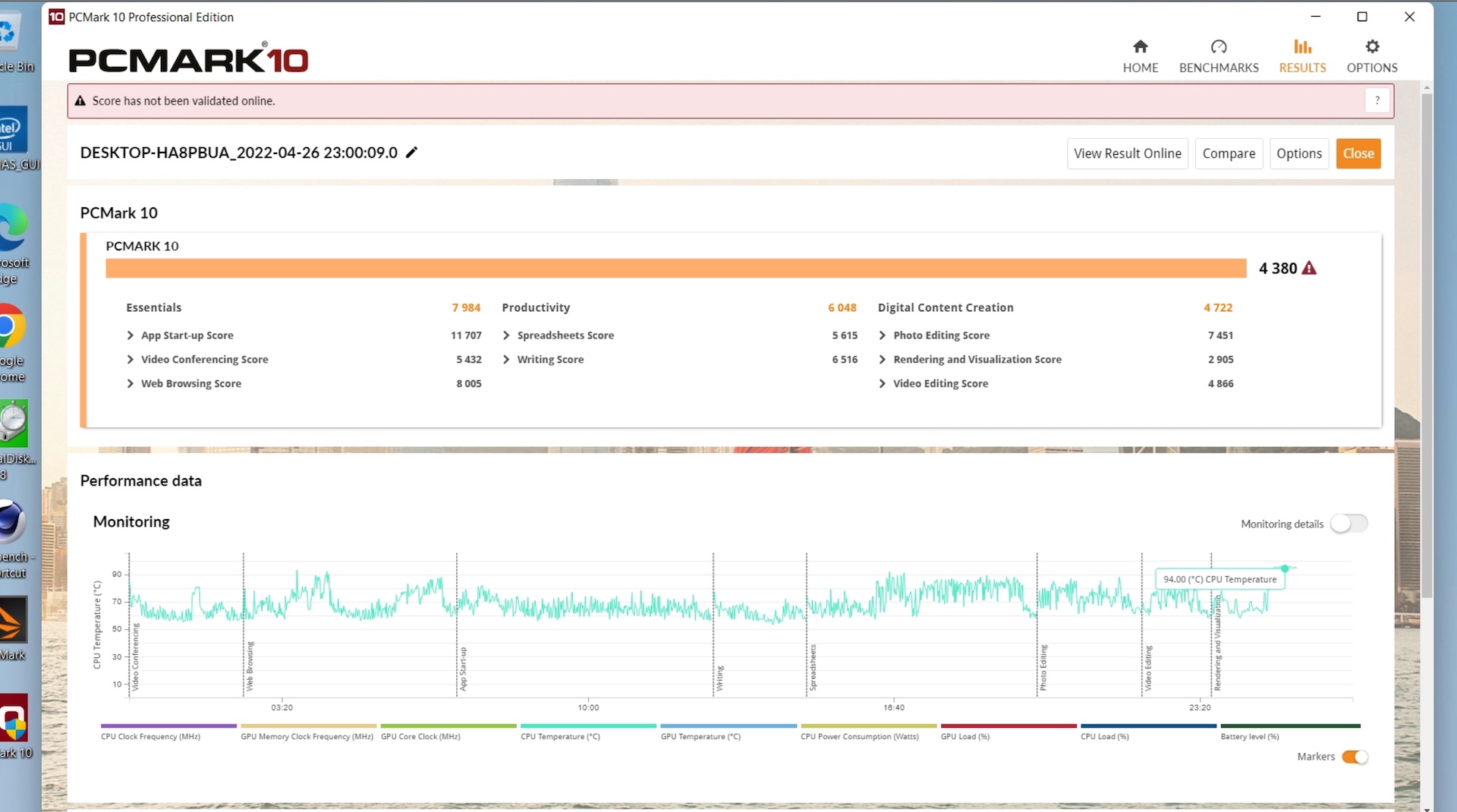
Task: Click the Spreadsheets chart marker
Action: 813,668
